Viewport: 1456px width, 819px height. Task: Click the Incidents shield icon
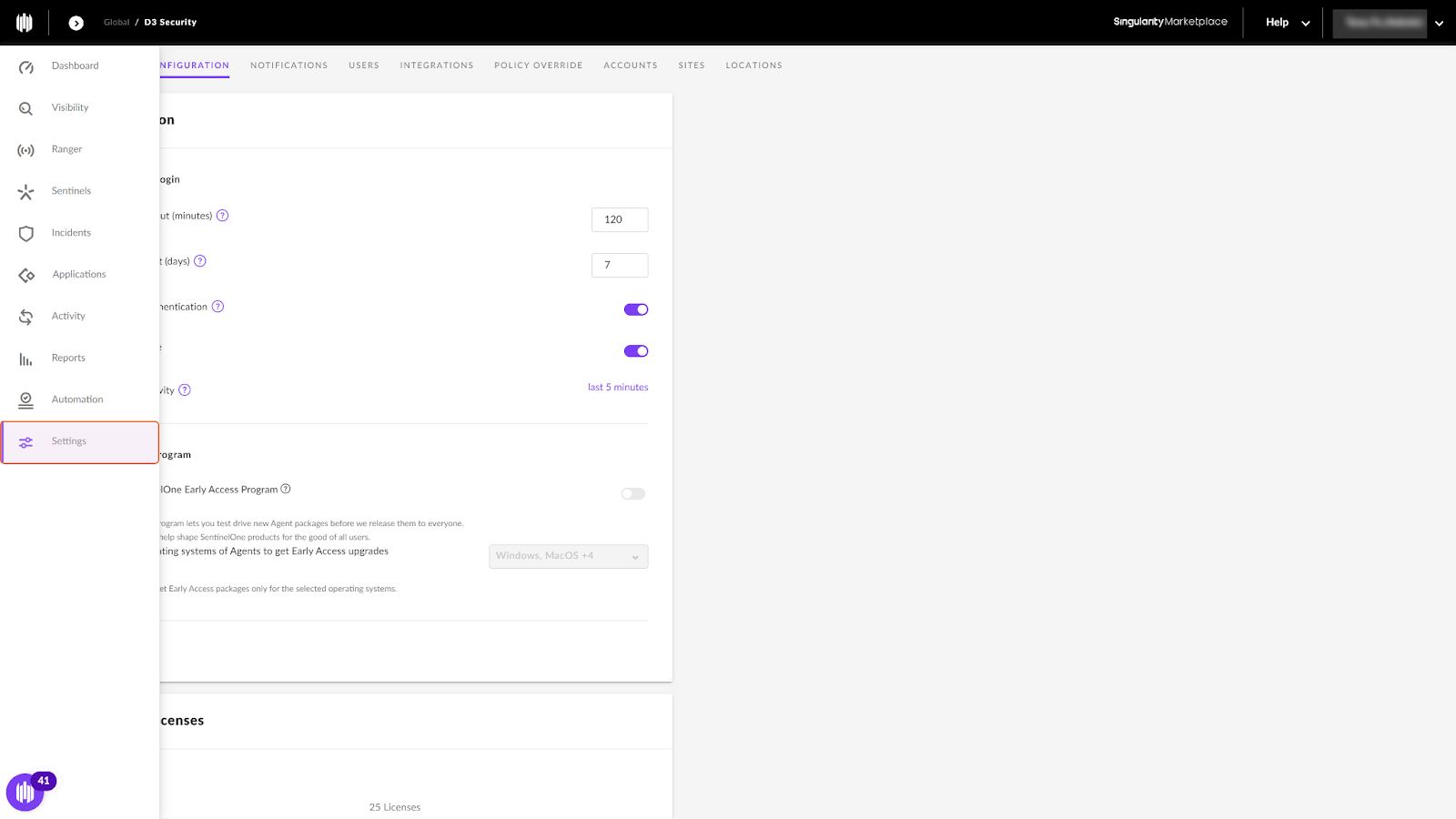click(26, 234)
